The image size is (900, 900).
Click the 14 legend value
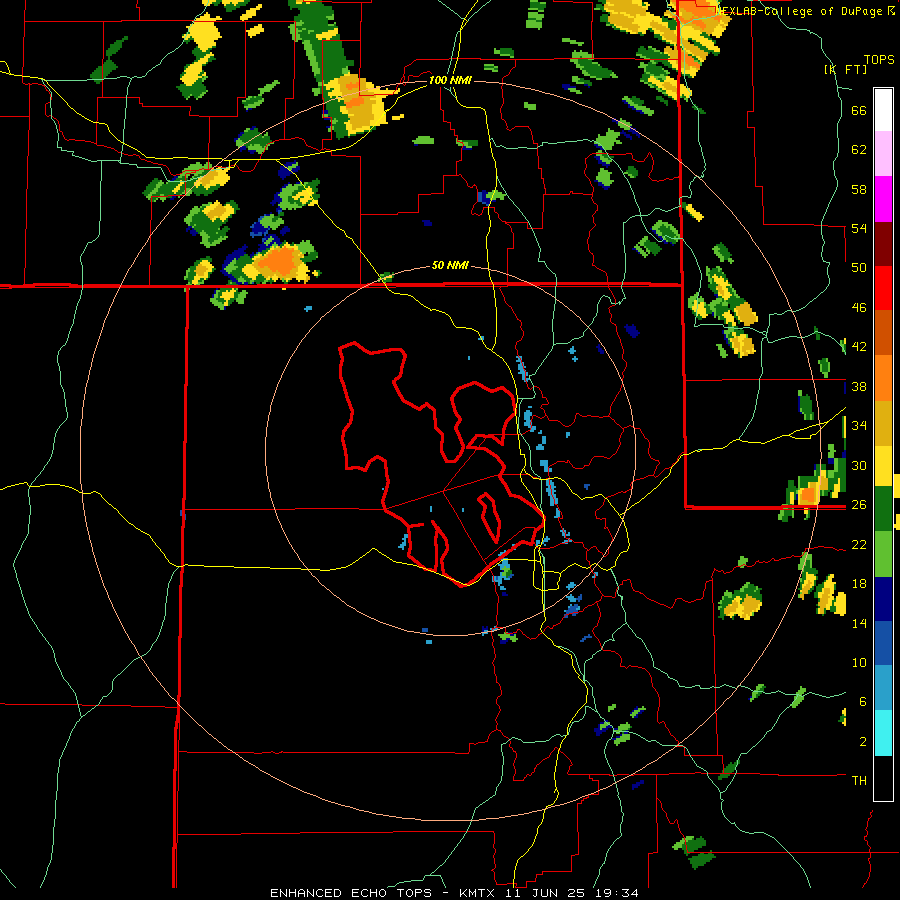tap(859, 623)
